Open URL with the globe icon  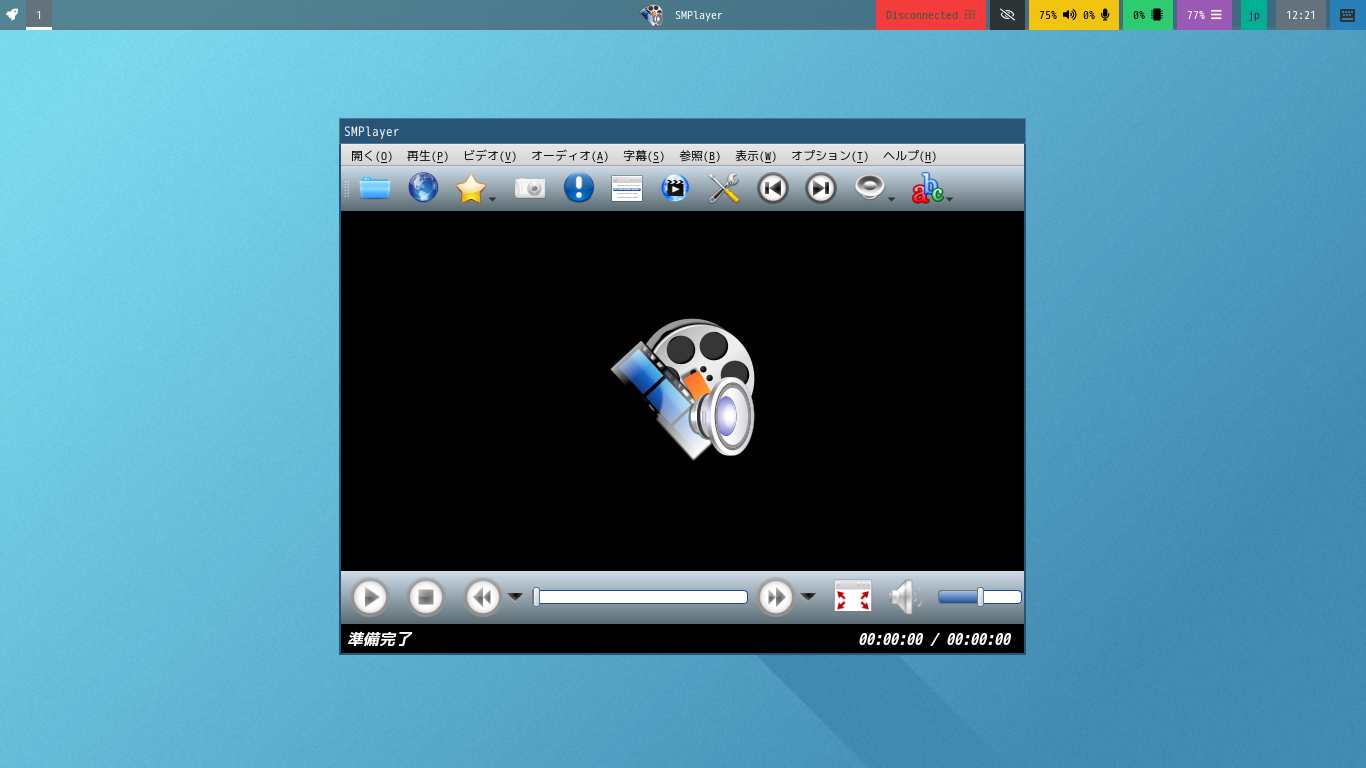pyautogui.click(x=423, y=188)
